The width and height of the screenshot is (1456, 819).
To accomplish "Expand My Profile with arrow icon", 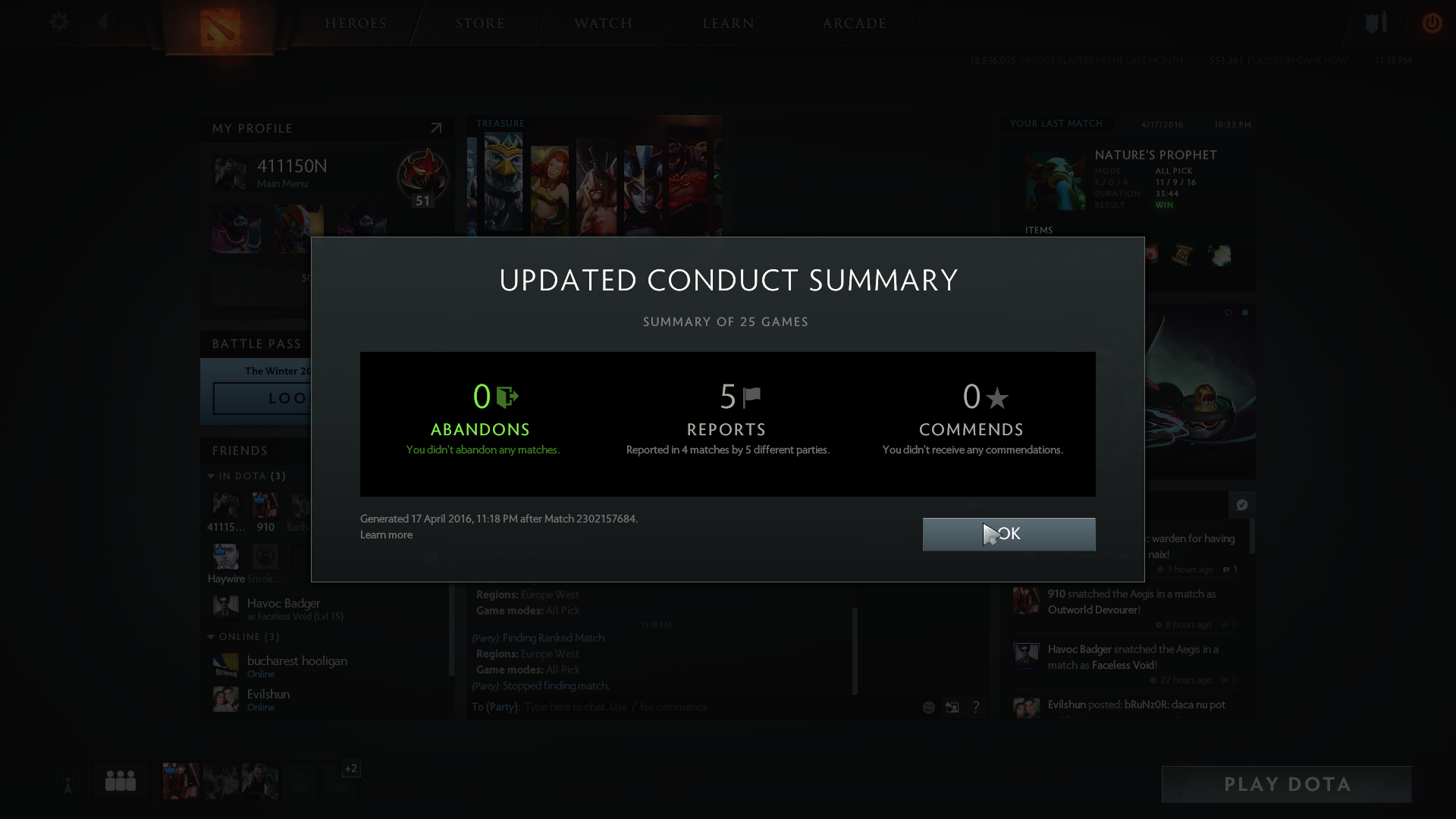I will coord(436,128).
